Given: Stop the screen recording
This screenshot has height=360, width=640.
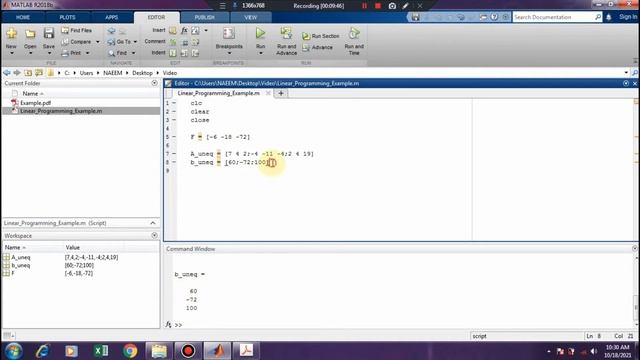Looking at the screenshot, I should [x=378, y=6].
